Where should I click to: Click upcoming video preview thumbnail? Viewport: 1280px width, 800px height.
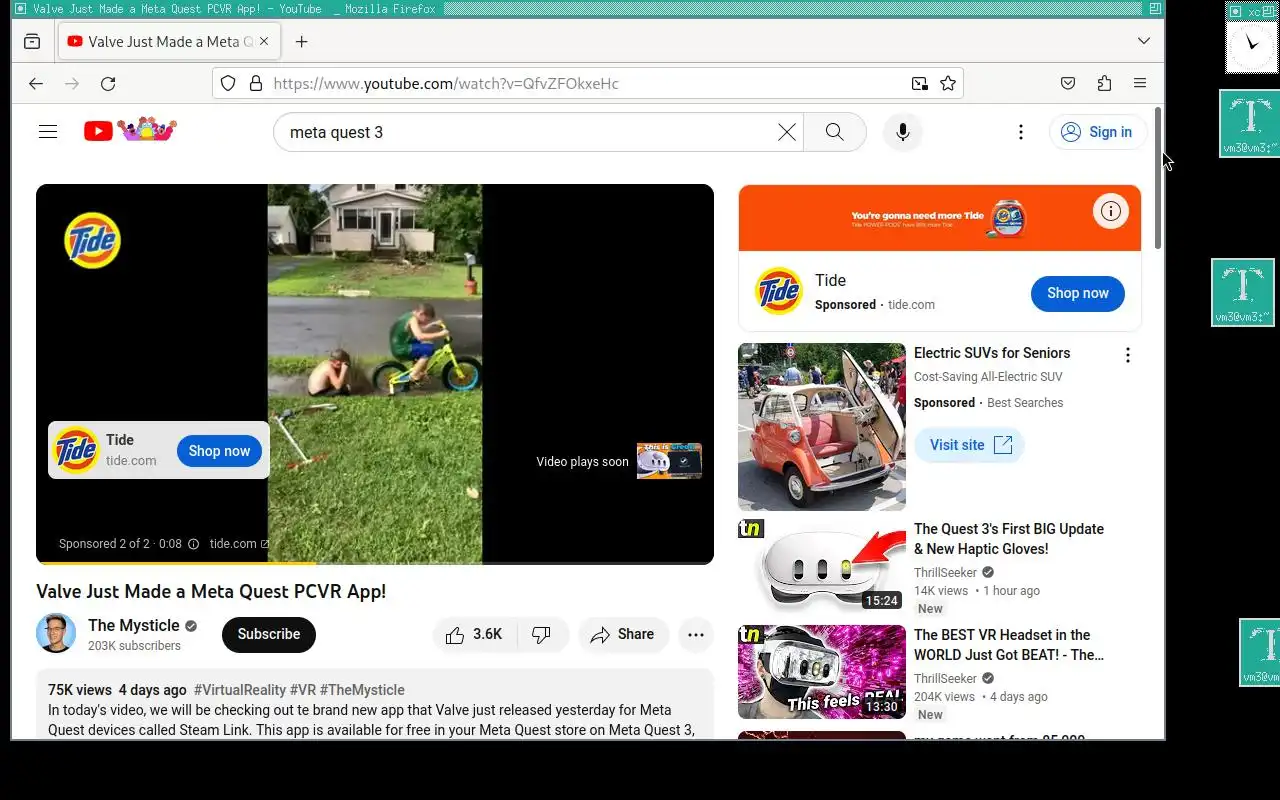point(669,461)
